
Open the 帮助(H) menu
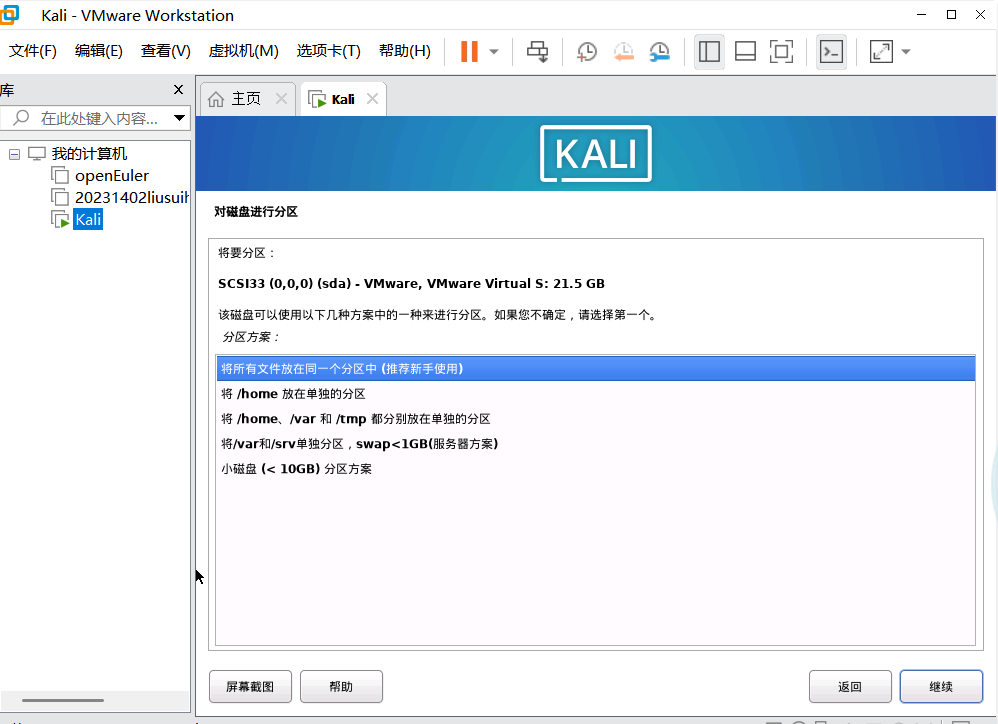click(405, 51)
